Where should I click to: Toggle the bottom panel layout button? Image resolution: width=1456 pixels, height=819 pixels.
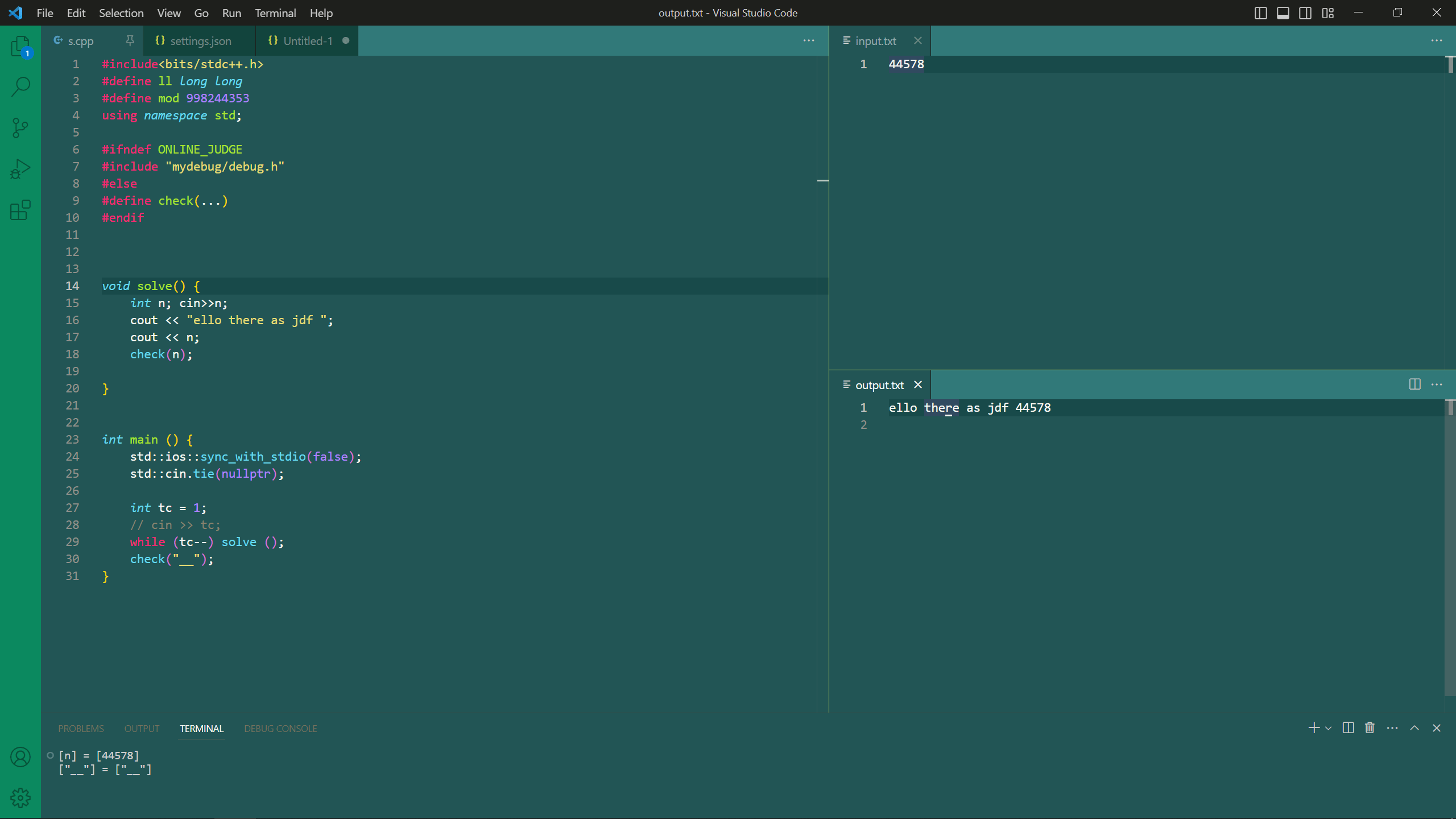[1283, 13]
